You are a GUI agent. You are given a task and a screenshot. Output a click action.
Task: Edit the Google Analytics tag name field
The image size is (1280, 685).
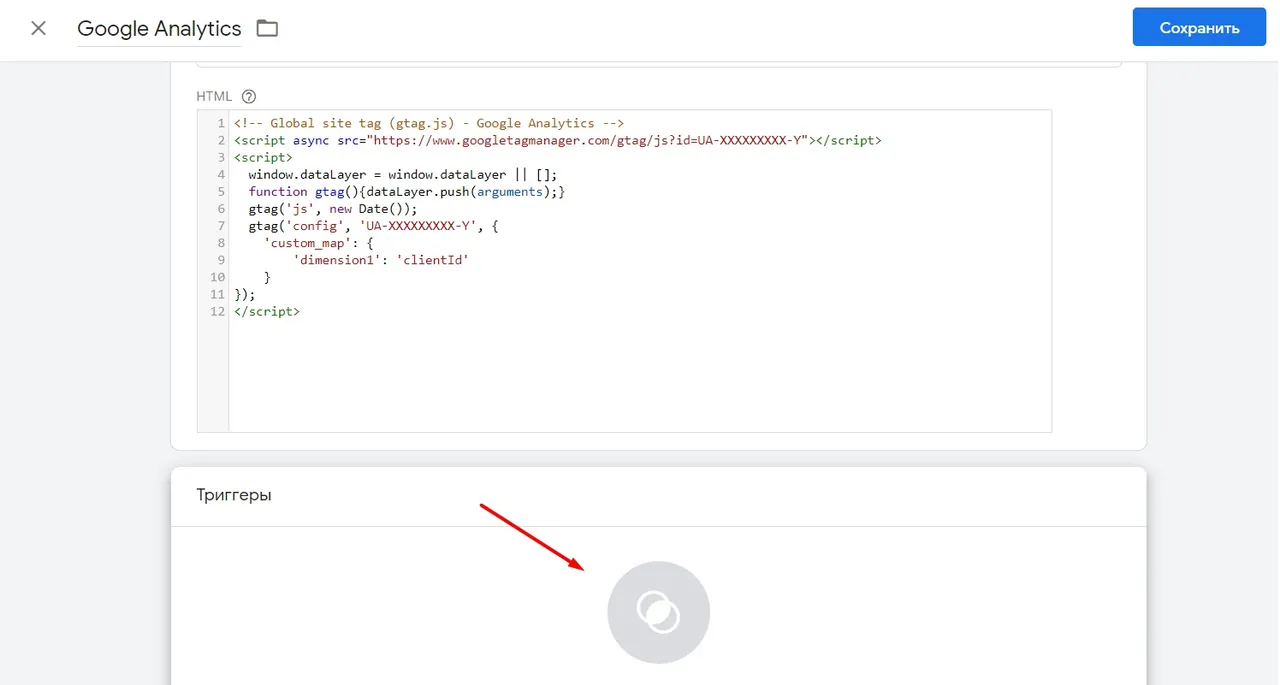tap(159, 29)
